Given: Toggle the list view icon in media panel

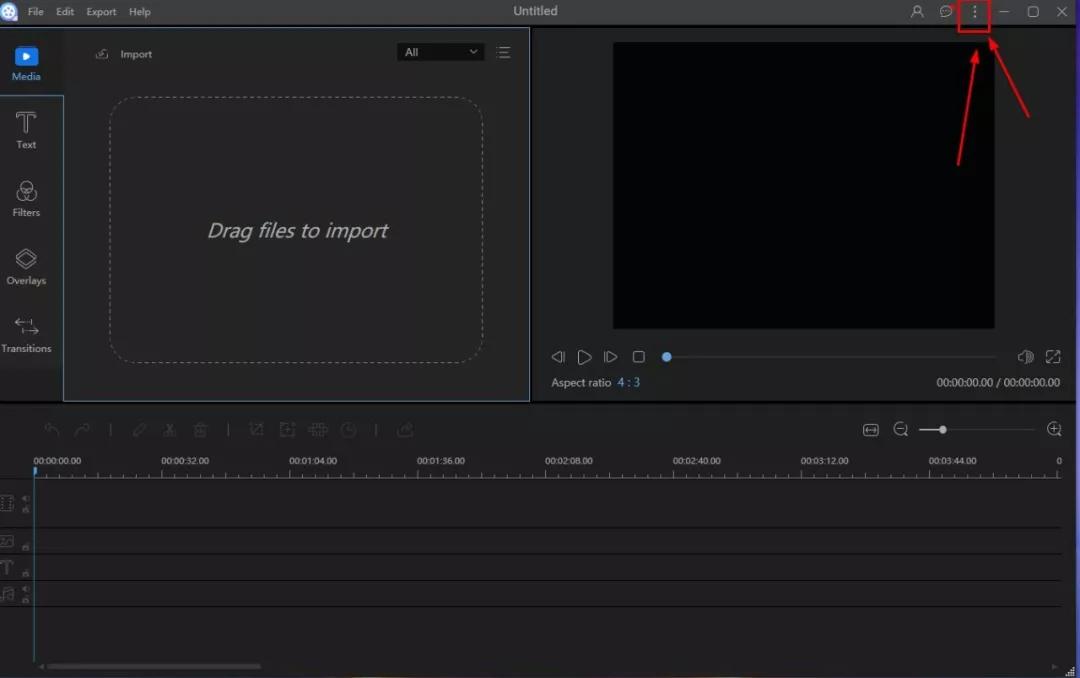Looking at the screenshot, I should click(x=503, y=53).
